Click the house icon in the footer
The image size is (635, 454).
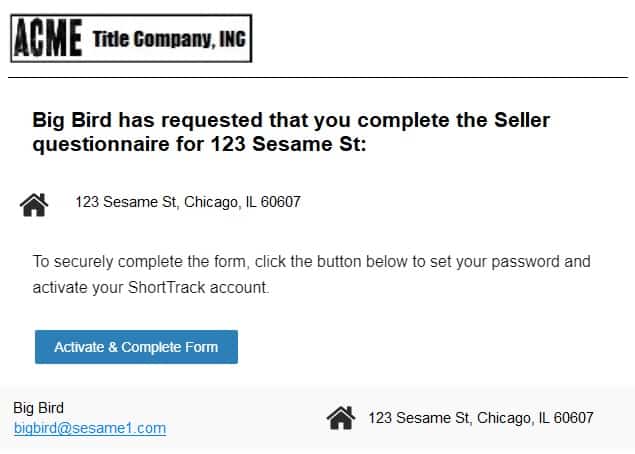341,418
